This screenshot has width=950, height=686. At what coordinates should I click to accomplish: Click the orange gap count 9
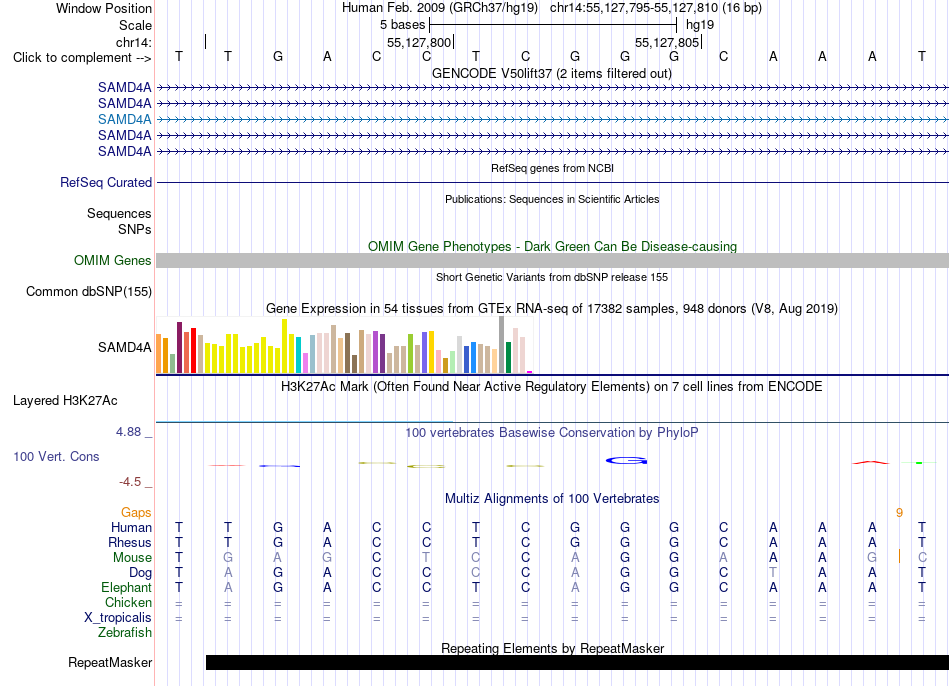(899, 513)
